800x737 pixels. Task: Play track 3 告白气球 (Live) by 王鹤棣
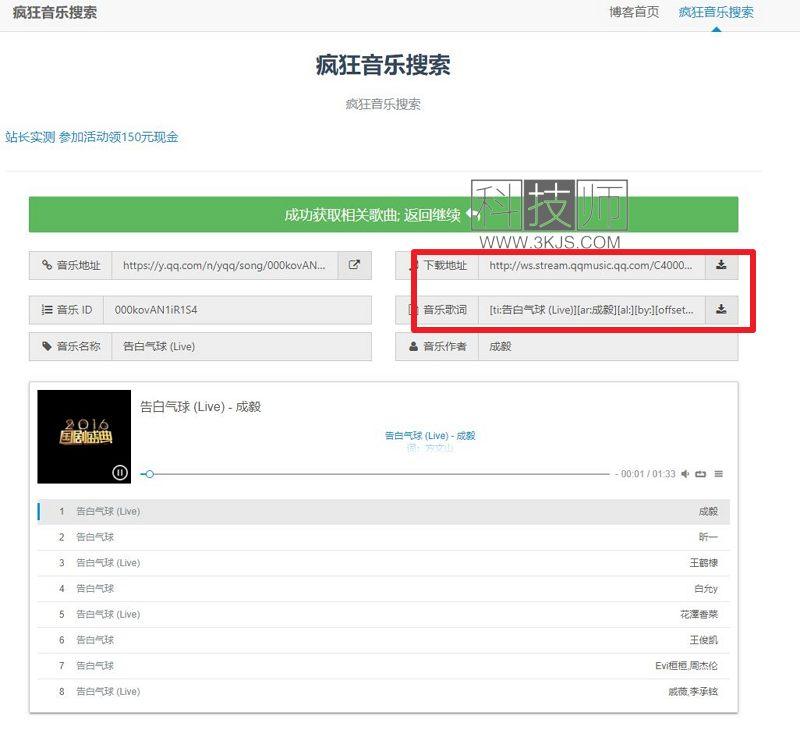click(x=384, y=563)
